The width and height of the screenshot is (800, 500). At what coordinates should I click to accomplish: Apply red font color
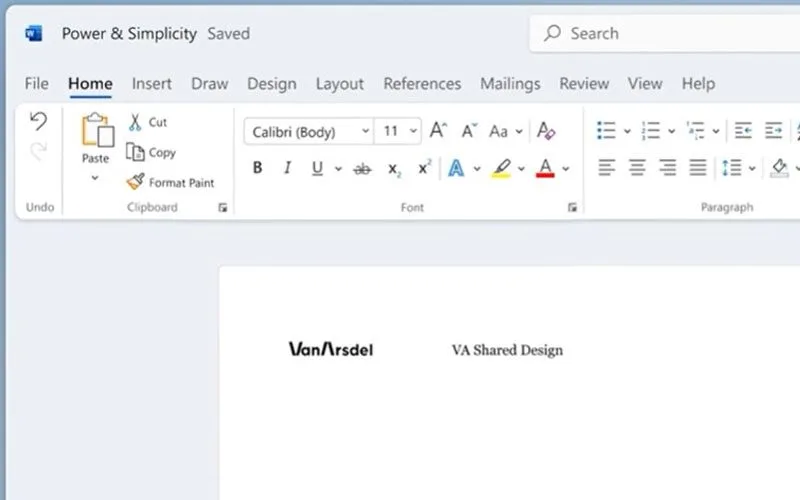(545, 168)
